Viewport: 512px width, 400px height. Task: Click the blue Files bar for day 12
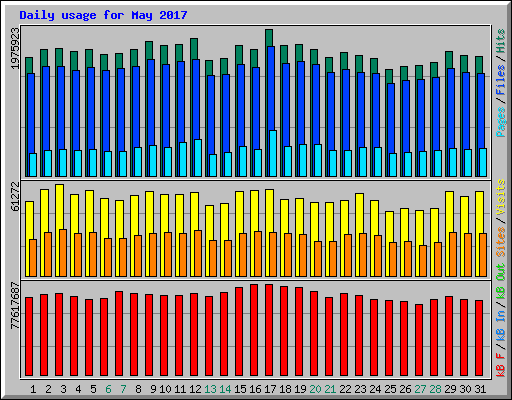click(196, 99)
